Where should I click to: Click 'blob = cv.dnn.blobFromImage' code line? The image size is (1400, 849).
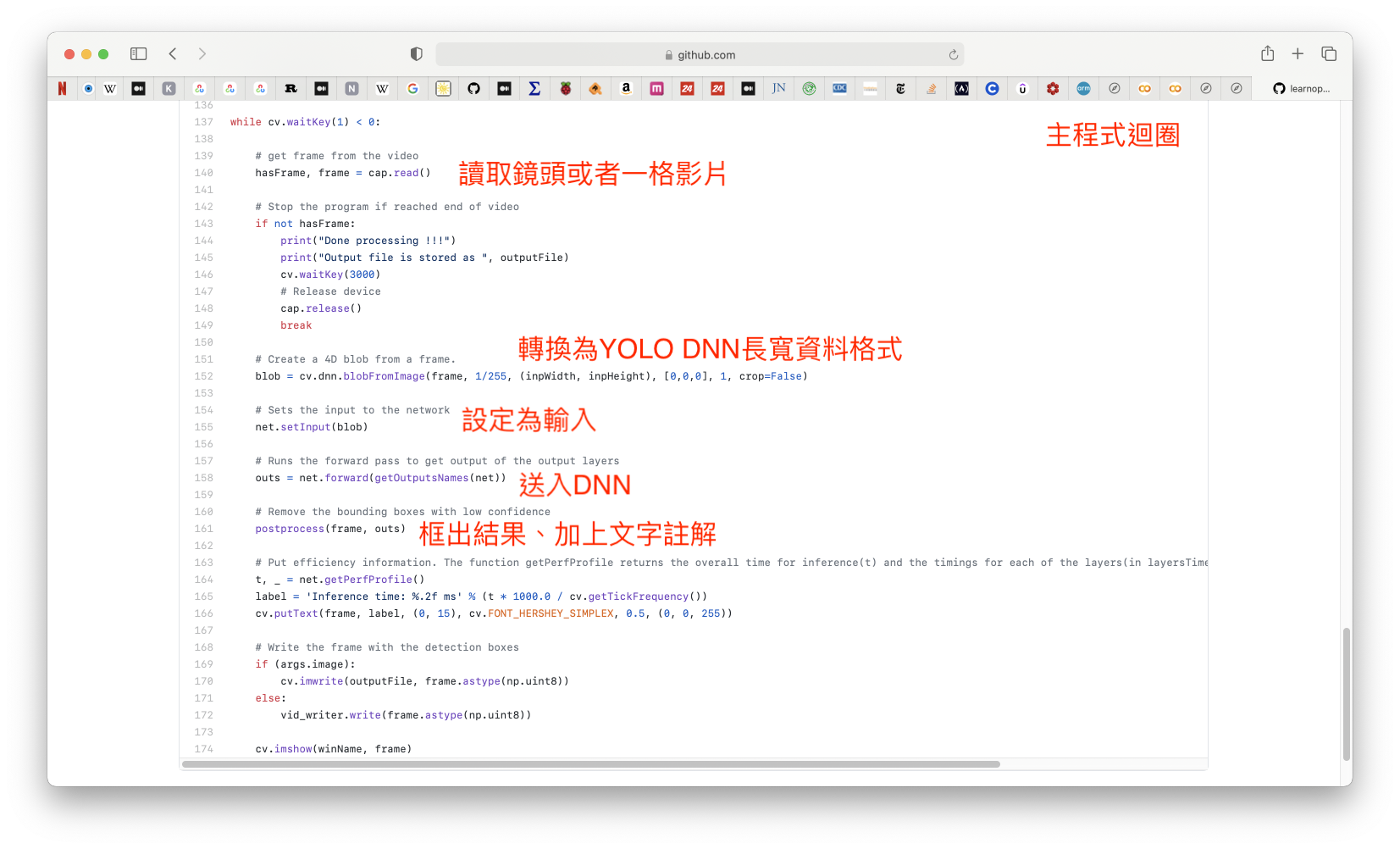pyautogui.click(x=531, y=376)
